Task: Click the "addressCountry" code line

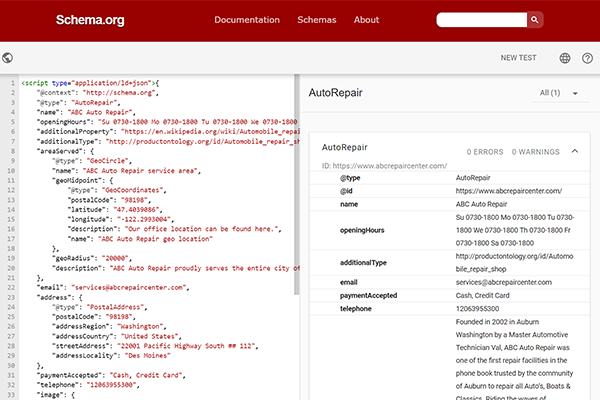Action: point(117,336)
